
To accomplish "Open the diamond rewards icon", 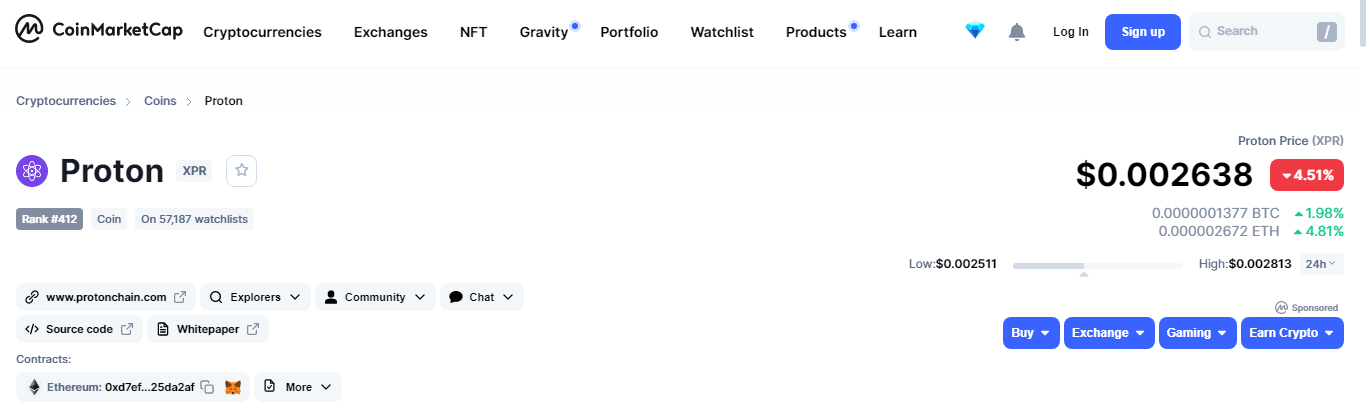I will (x=975, y=31).
